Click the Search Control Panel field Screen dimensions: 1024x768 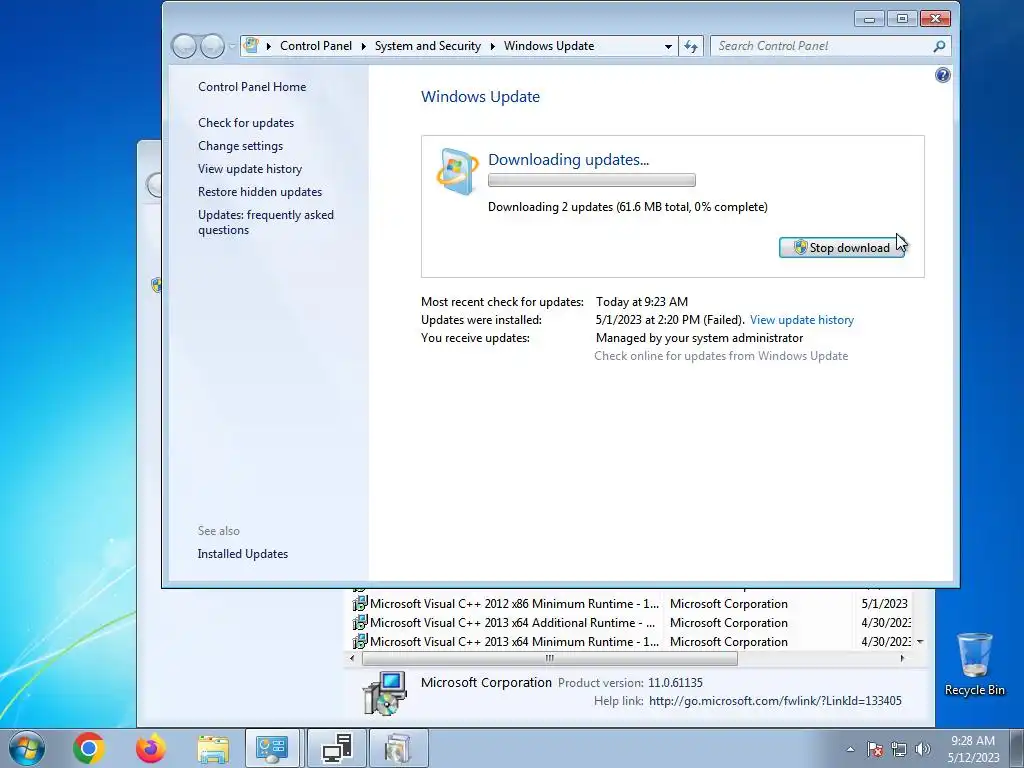[x=820, y=46]
